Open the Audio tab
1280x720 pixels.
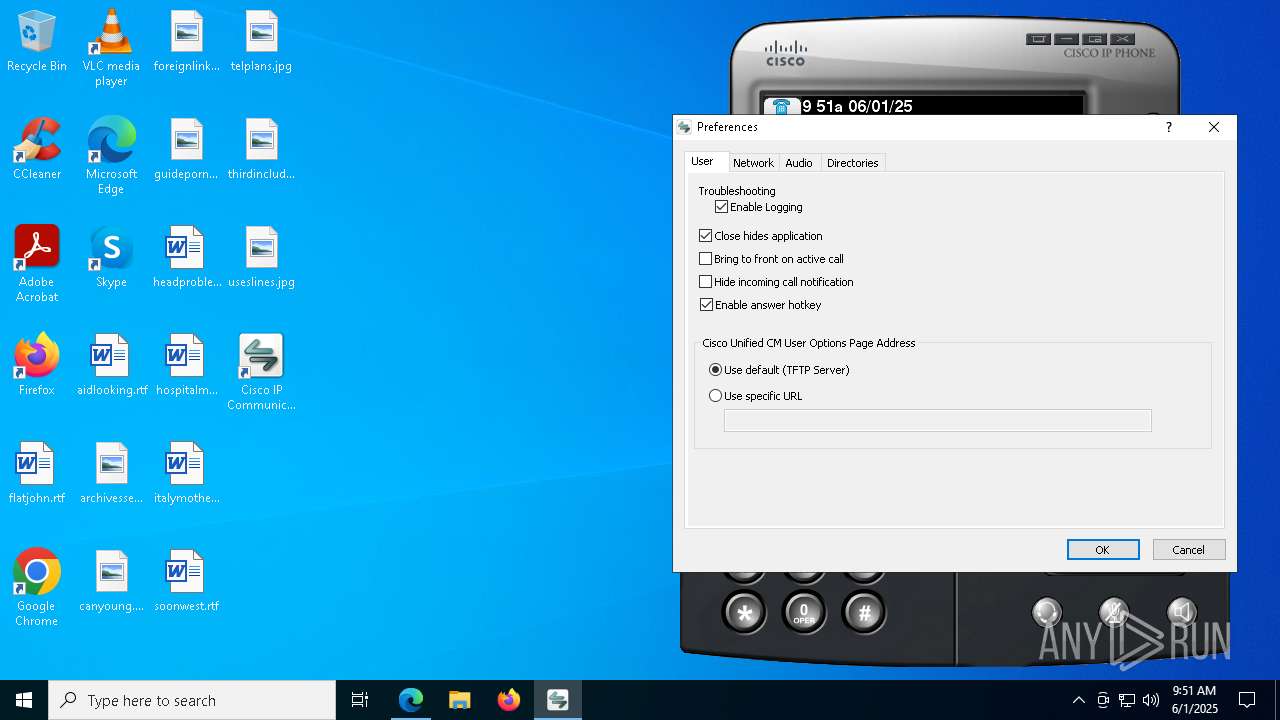tap(799, 163)
